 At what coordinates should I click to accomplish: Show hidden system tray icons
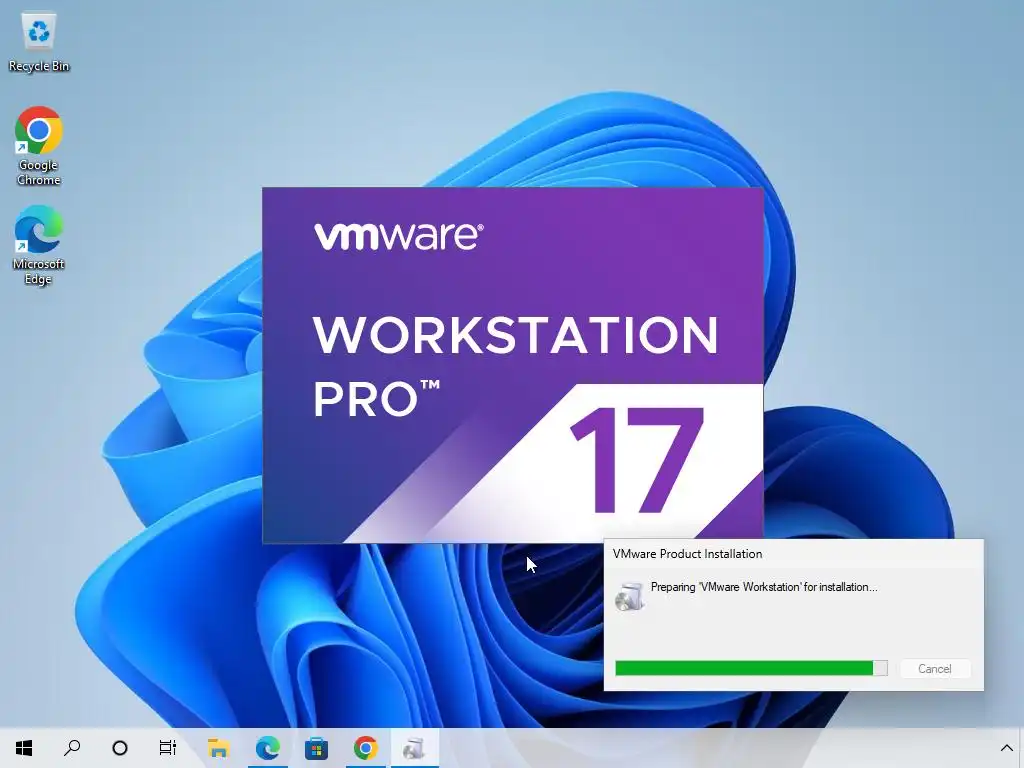(1006, 748)
